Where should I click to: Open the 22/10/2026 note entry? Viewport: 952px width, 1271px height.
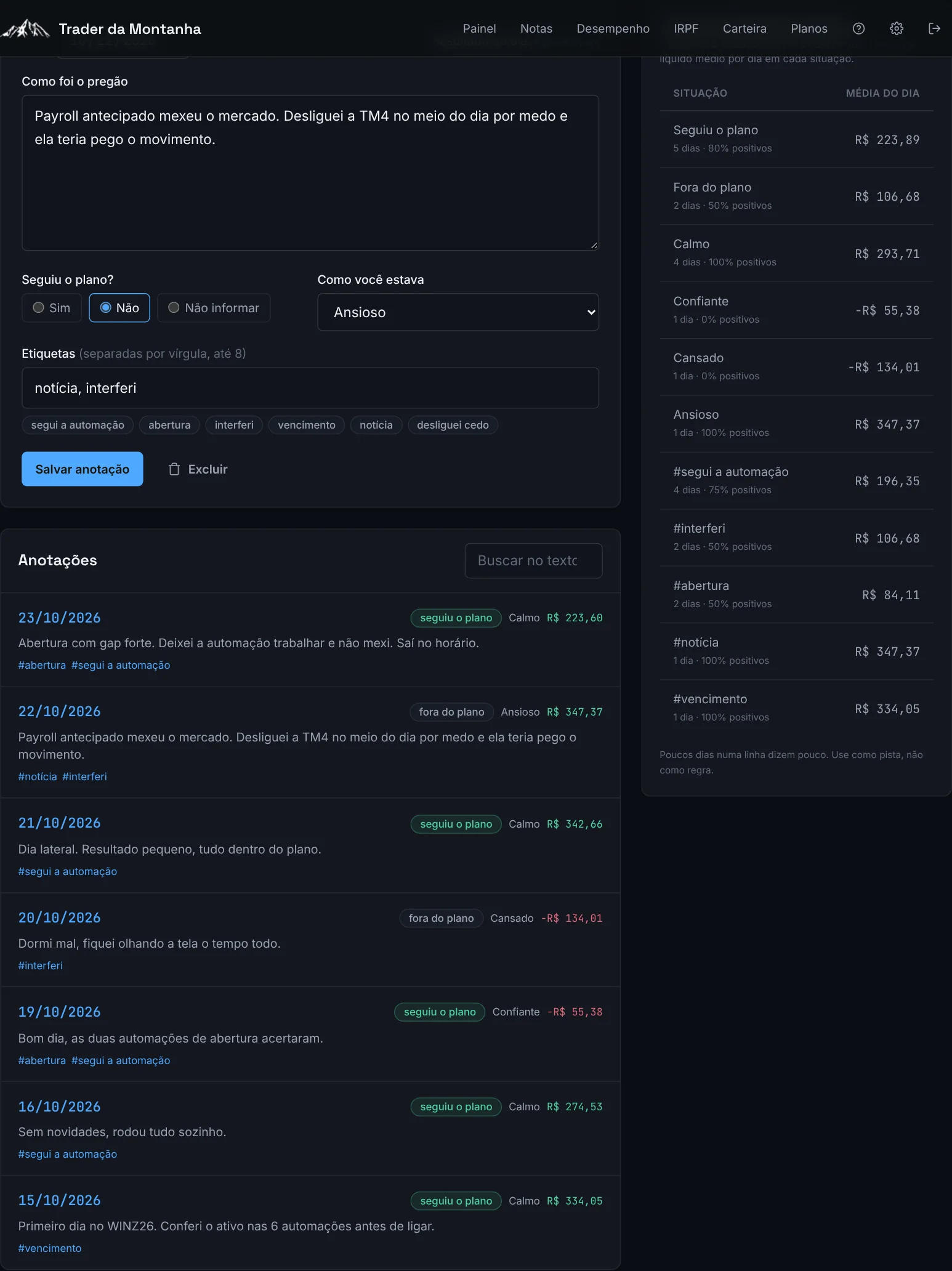(310, 743)
